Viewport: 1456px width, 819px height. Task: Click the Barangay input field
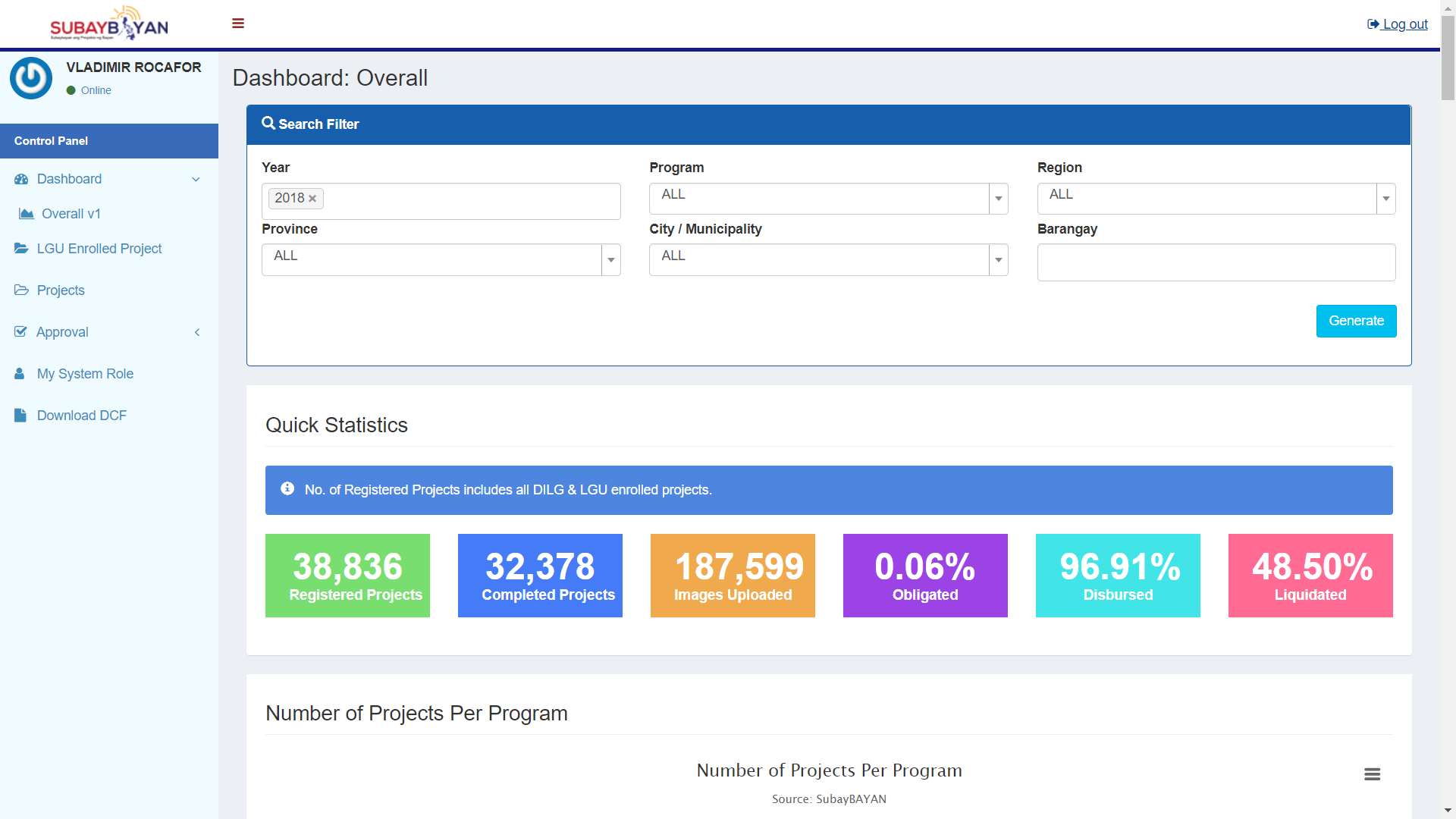point(1216,262)
